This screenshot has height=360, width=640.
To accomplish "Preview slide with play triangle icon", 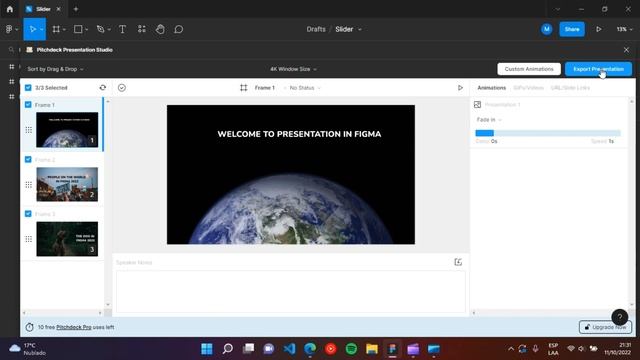I will tap(460, 88).
